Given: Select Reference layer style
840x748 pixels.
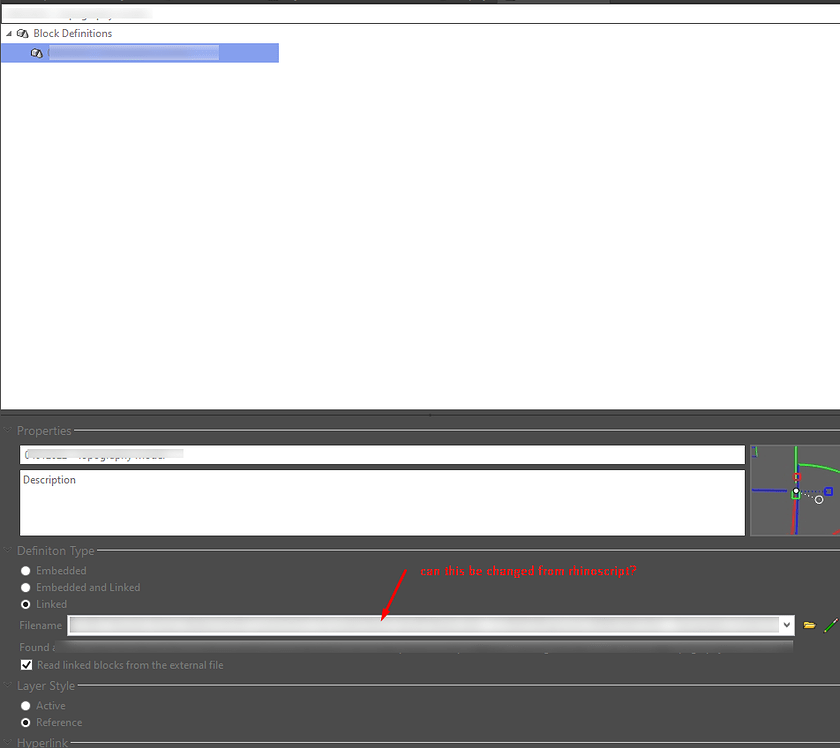Looking at the screenshot, I should 25,722.
